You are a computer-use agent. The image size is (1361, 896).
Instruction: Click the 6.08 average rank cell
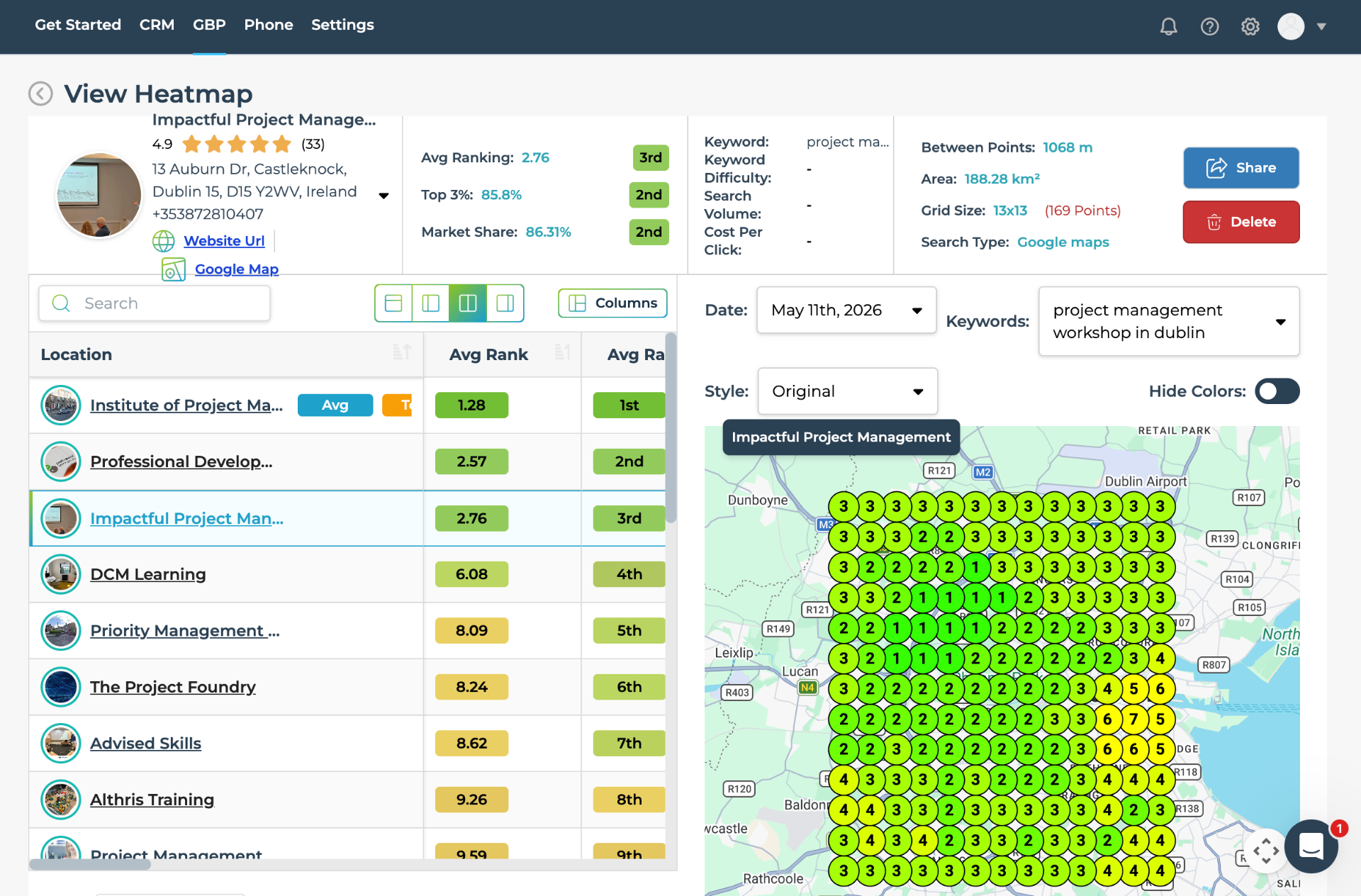tap(471, 574)
